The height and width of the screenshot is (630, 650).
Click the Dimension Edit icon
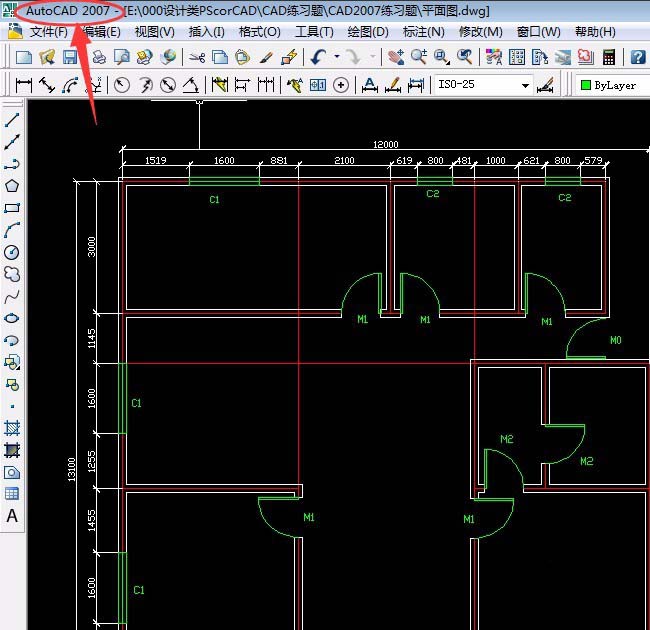[x=369, y=85]
